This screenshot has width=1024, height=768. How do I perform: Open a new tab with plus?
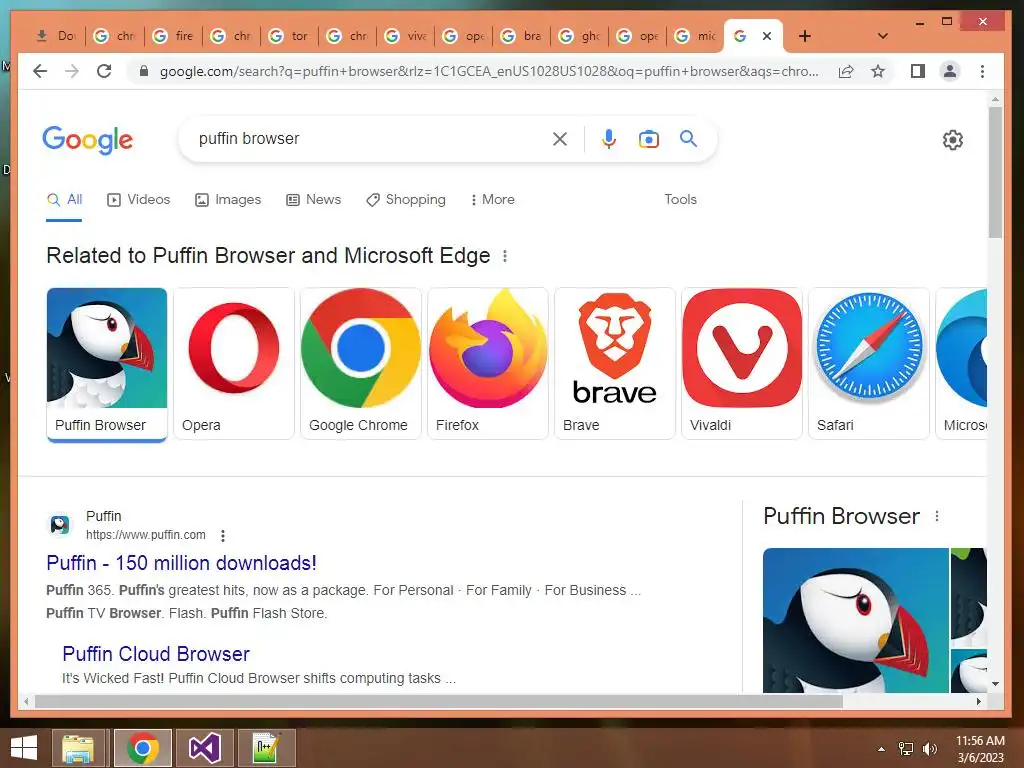805,36
